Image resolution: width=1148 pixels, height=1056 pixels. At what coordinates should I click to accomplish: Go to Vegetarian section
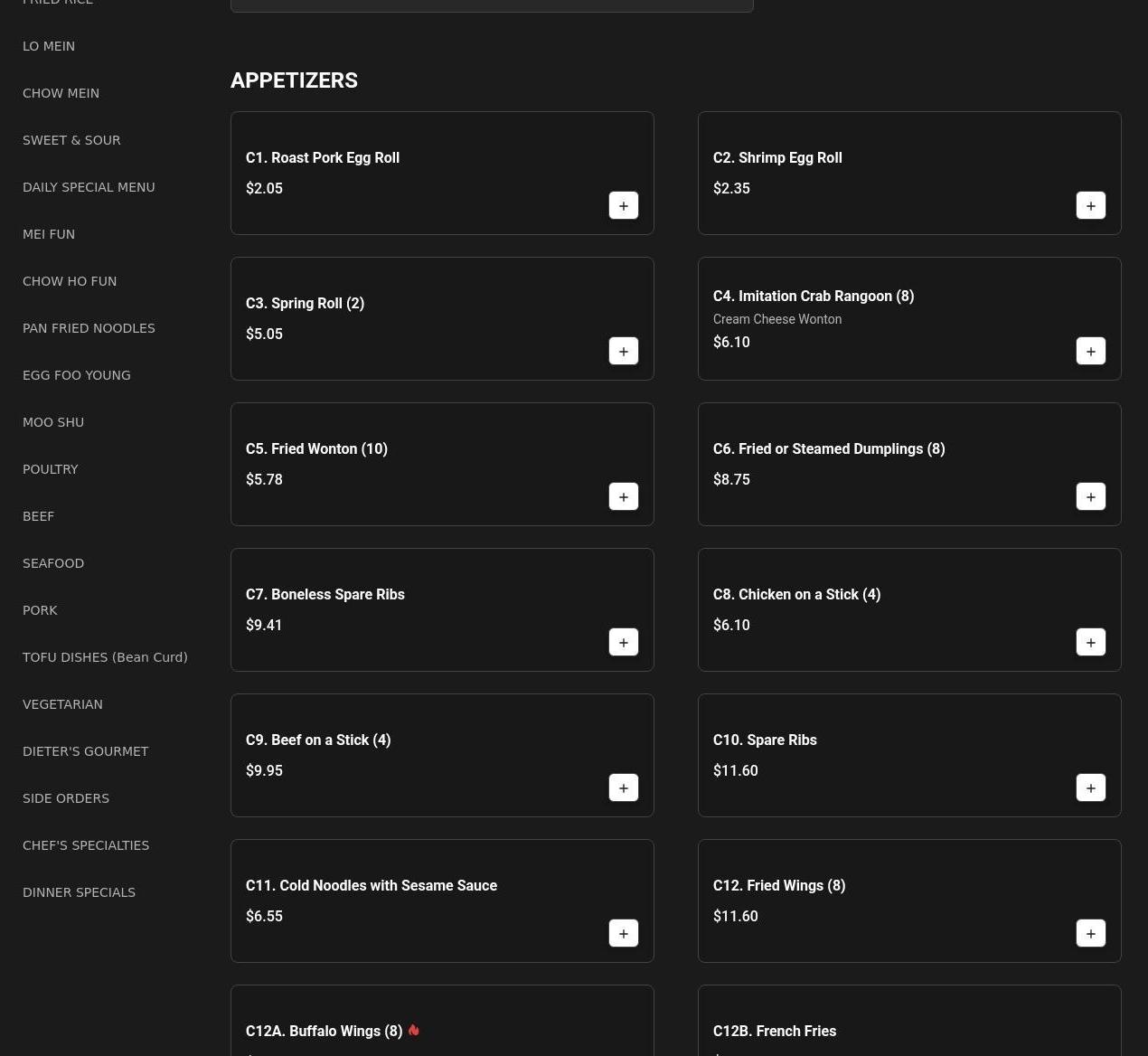click(62, 704)
